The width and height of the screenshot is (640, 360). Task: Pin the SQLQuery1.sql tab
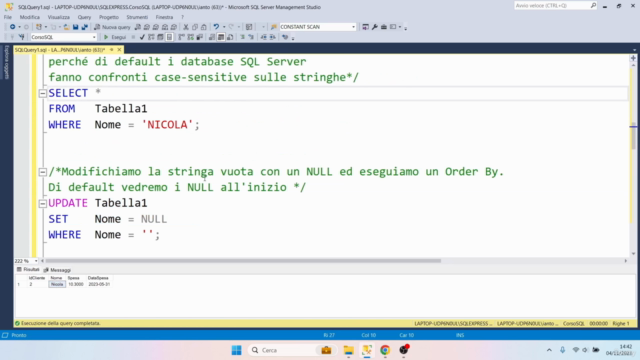111,50
